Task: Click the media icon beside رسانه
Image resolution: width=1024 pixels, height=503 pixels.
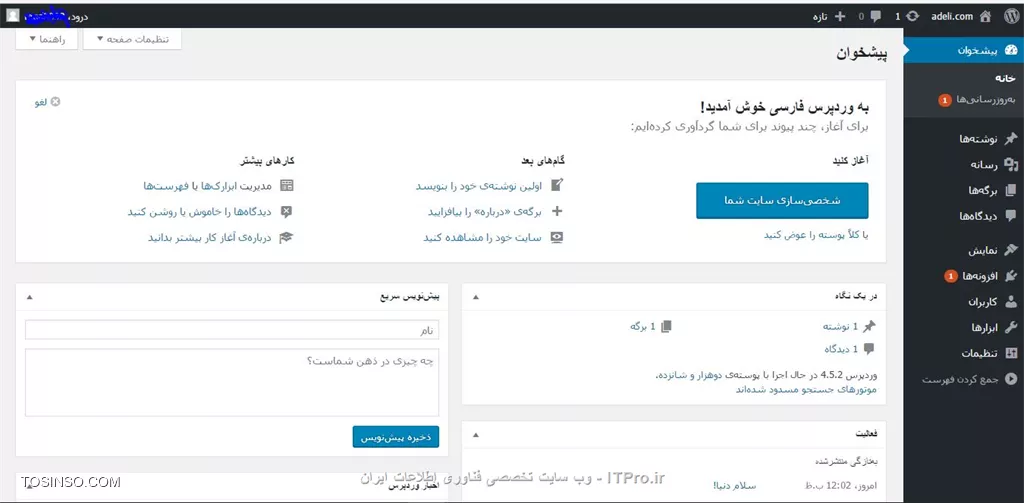Action: 1011,165
